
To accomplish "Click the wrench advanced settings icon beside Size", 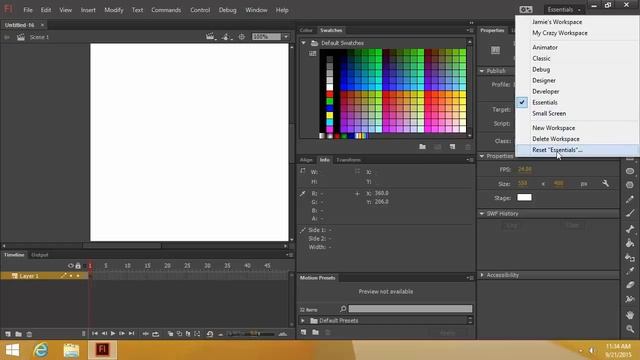I will (605, 184).
